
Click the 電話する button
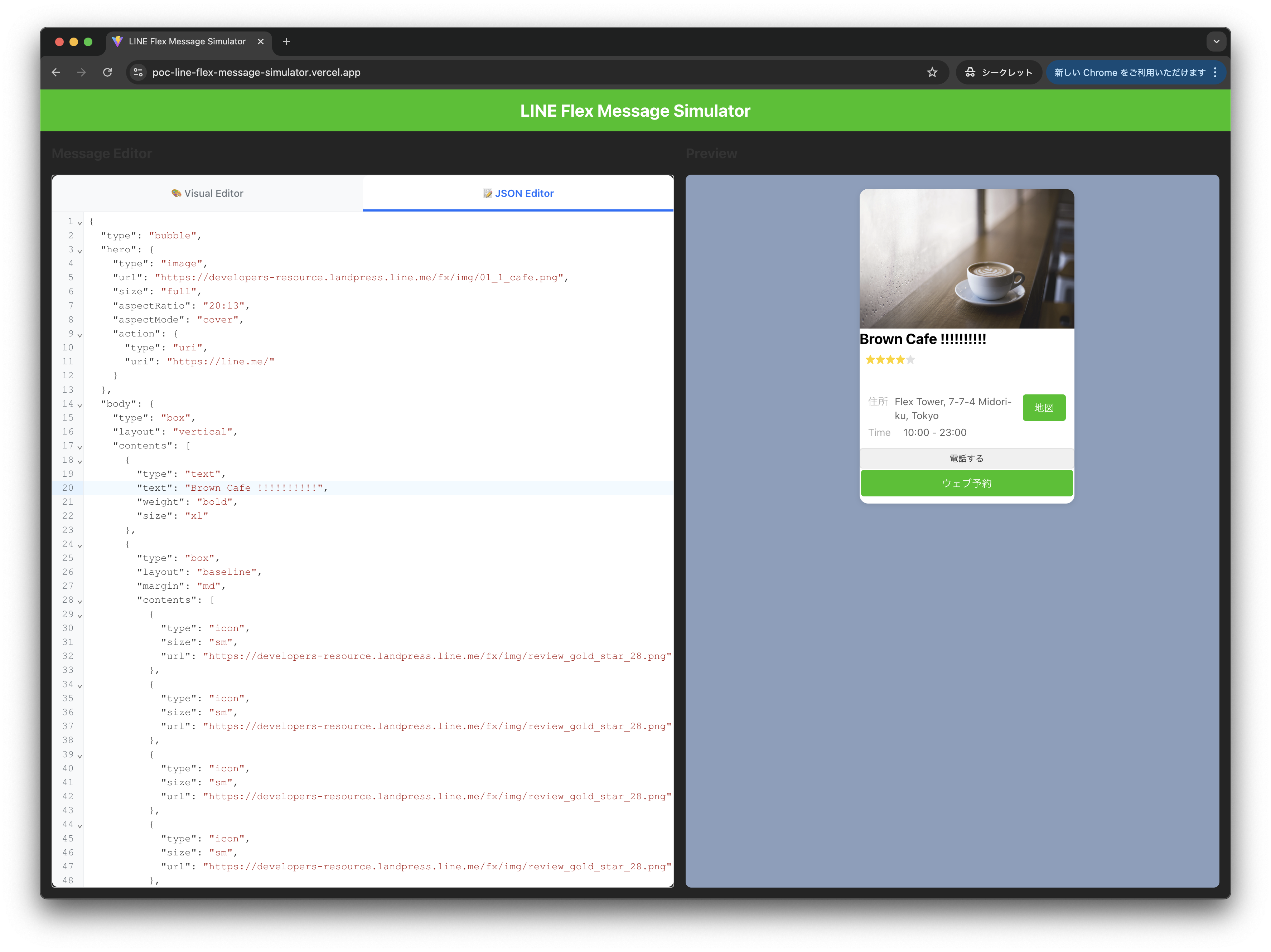[x=966, y=458]
